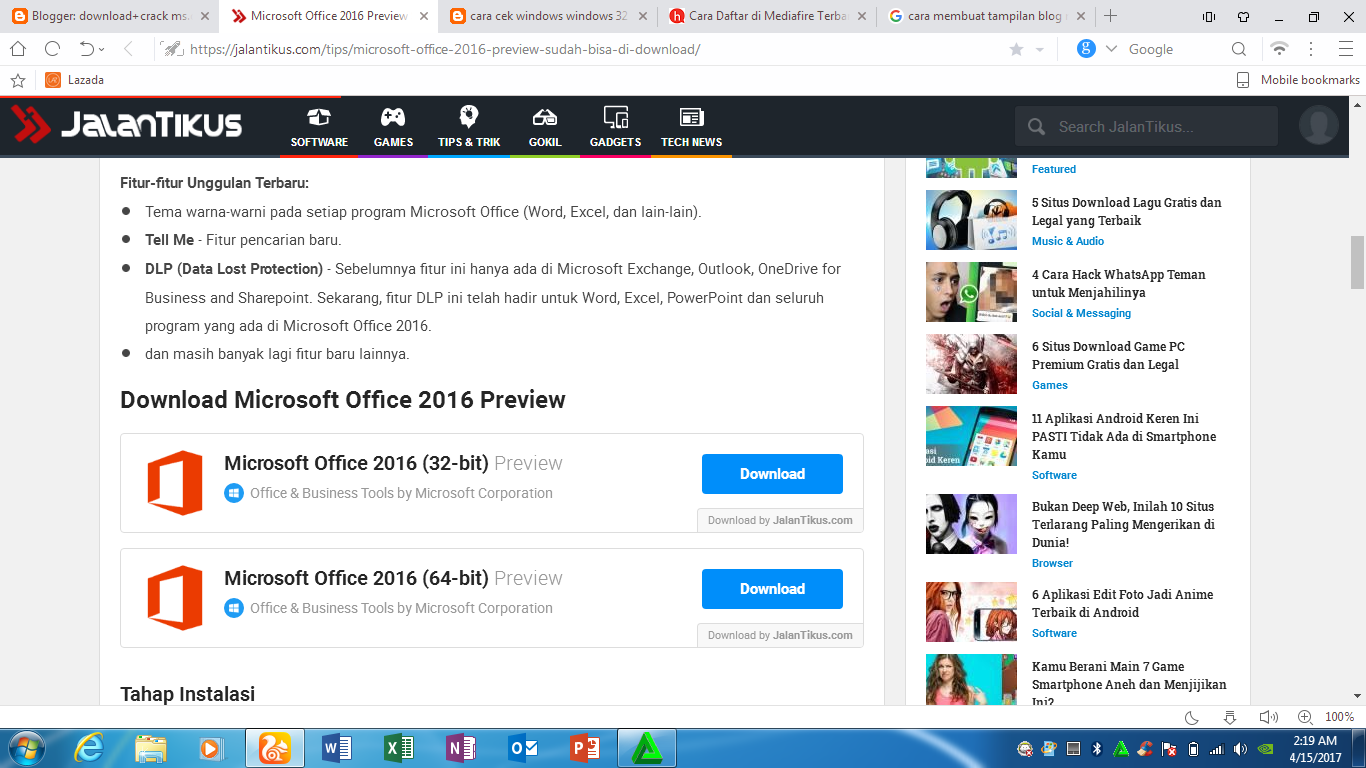Viewport: 1366px width, 768px height.
Task: Switch to Blogger download+crack tab
Action: point(110,16)
